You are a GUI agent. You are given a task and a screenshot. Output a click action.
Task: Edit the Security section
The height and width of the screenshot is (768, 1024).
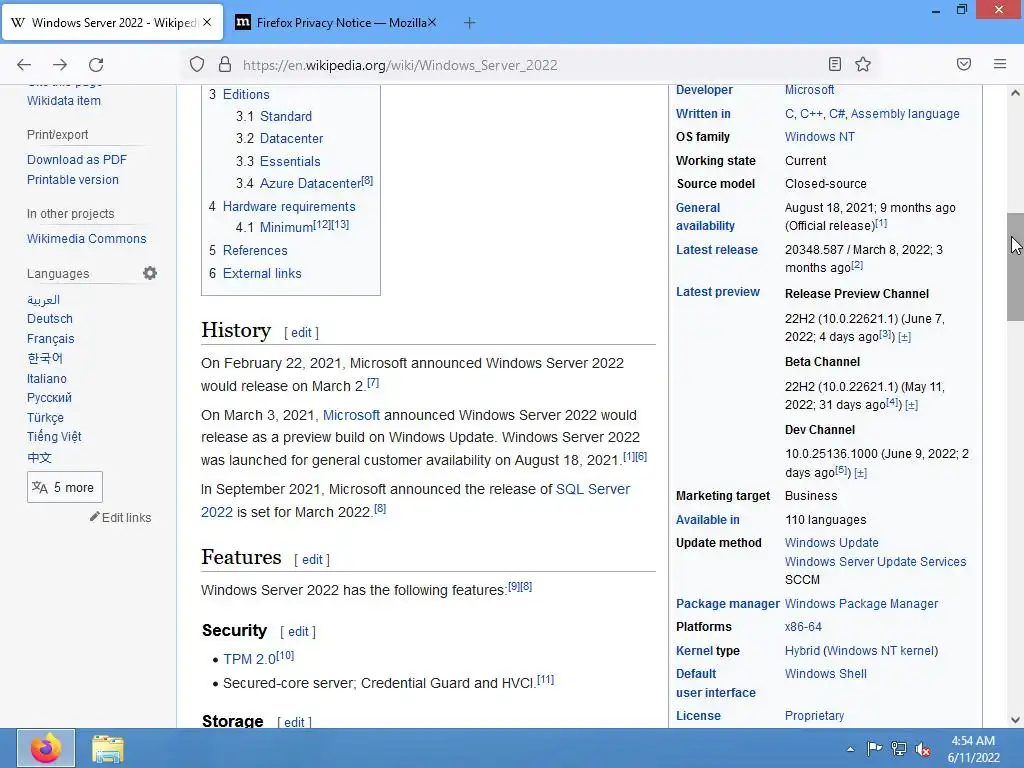coord(298,632)
